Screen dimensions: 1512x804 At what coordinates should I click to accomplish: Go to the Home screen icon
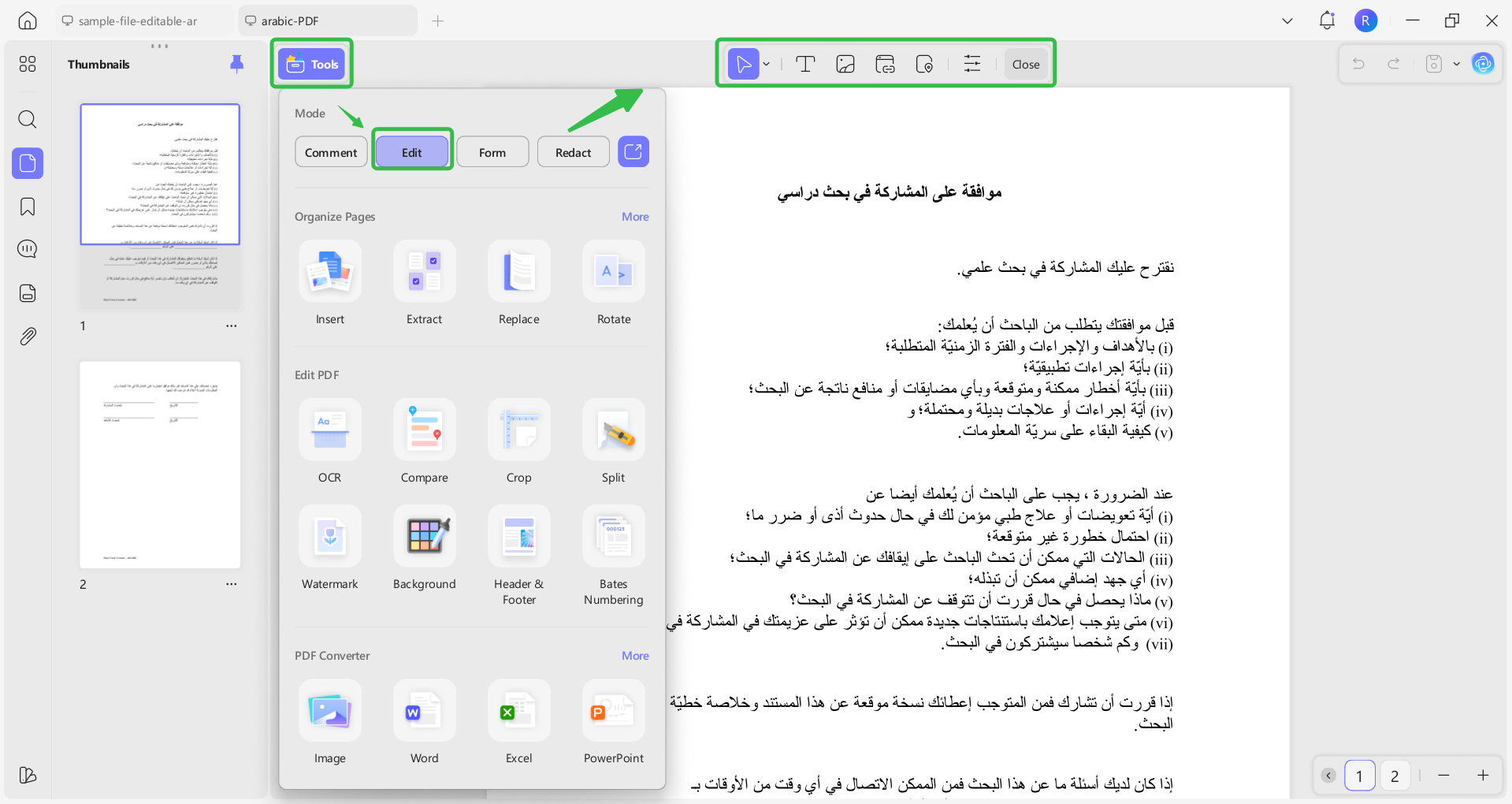[x=28, y=20]
